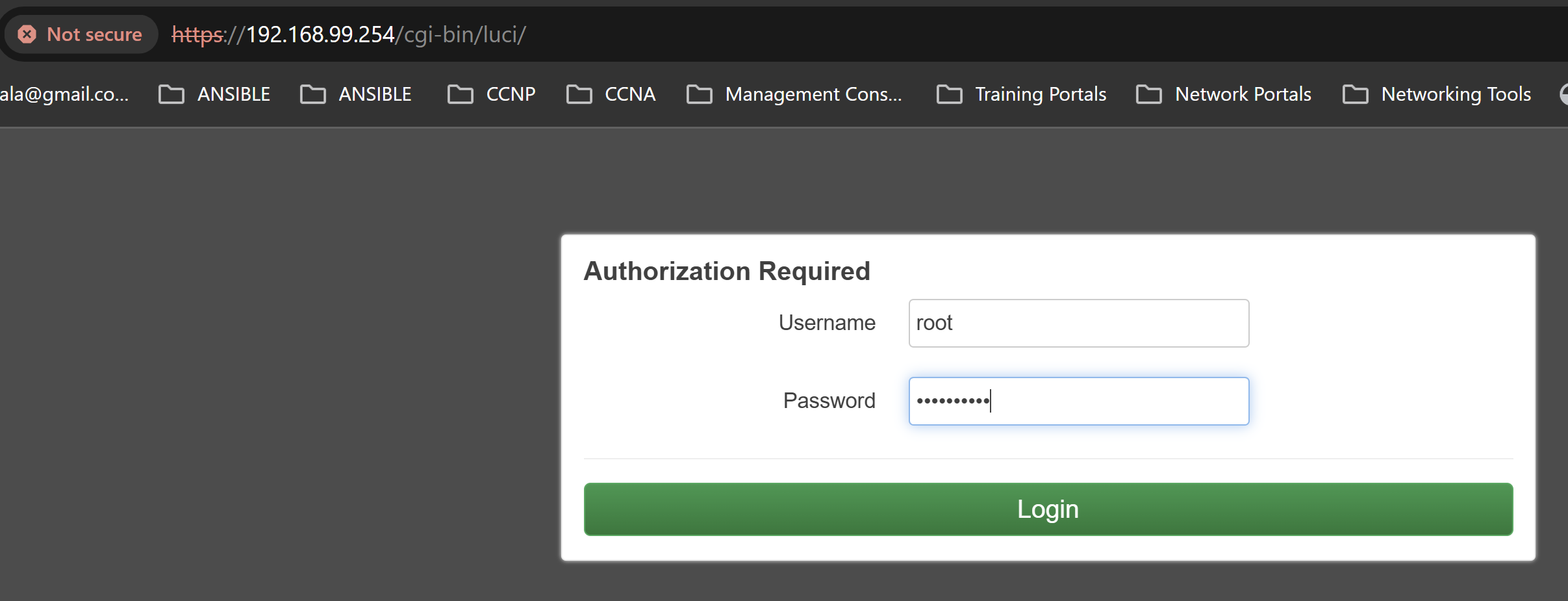Click the Password label
Image resolution: width=1568 pixels, height=601 pixels.
click(x=829, y=401)
